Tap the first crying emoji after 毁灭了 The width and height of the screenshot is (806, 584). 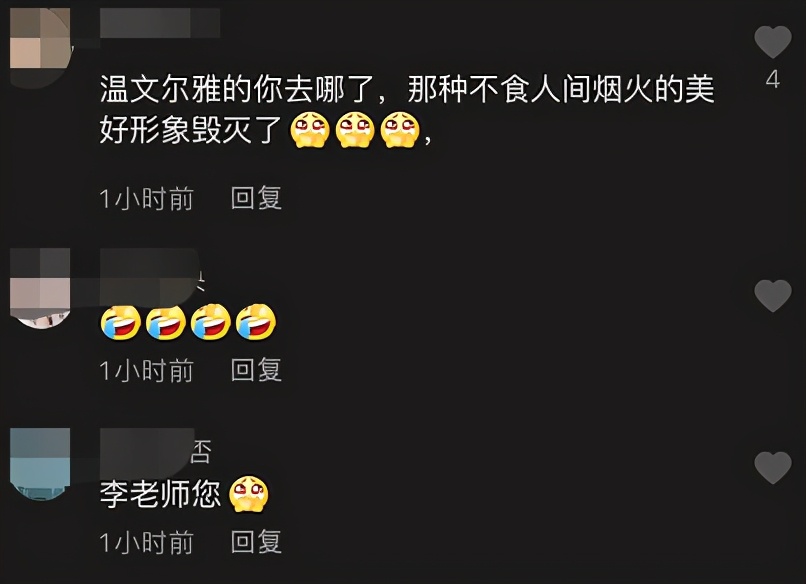[310, 130]
